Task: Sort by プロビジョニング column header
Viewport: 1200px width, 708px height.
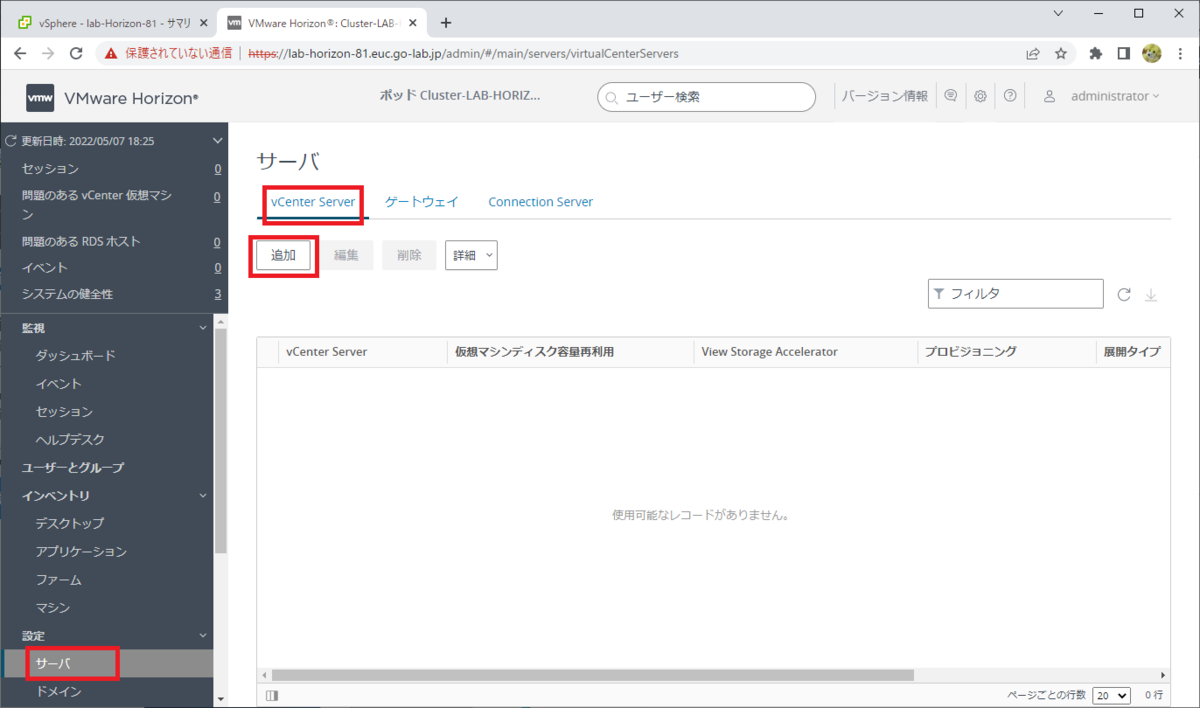Action: (971, 351)
